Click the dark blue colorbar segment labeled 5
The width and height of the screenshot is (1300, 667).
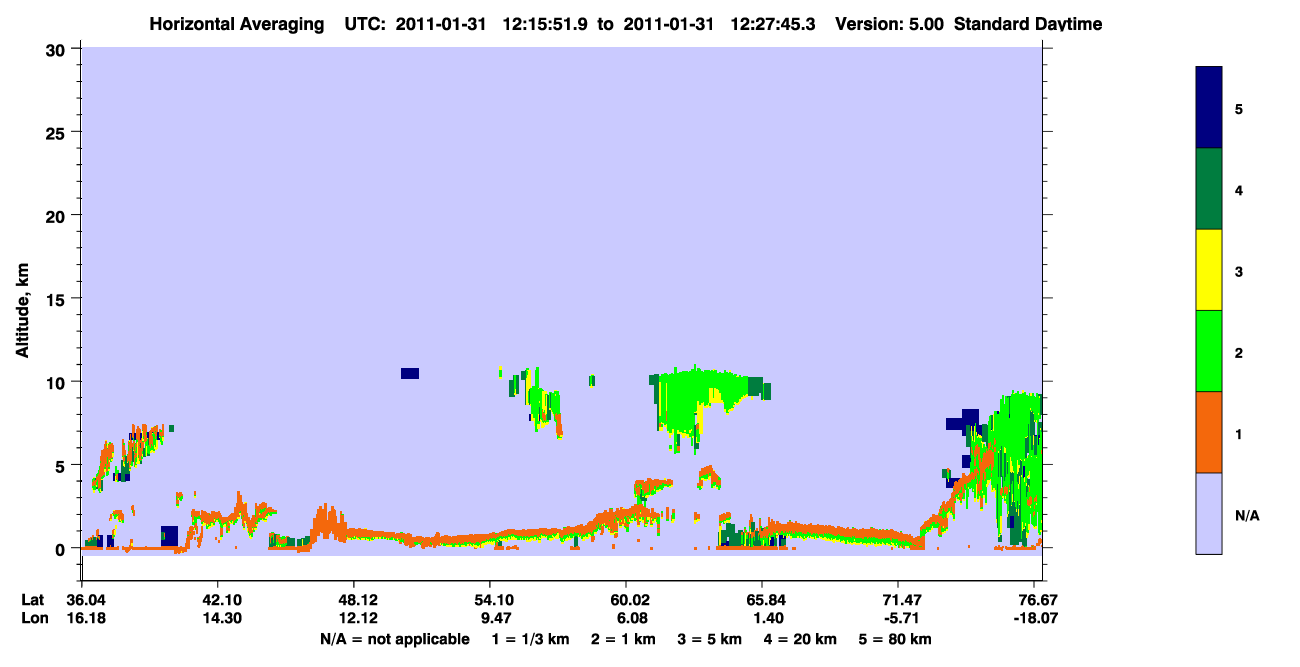(x=1209, y=108)
